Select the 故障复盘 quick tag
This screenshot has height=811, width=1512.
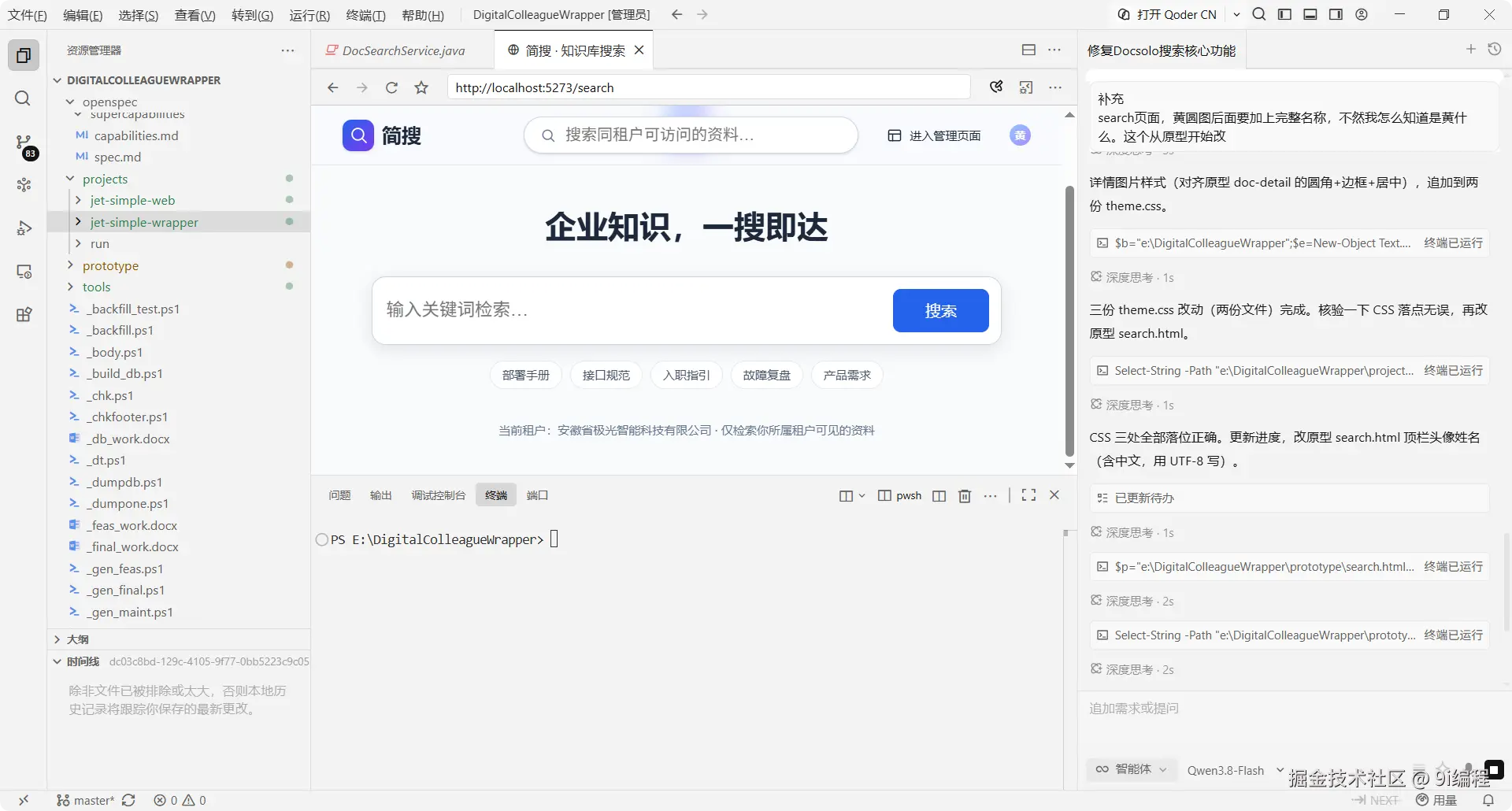(766, 376)
